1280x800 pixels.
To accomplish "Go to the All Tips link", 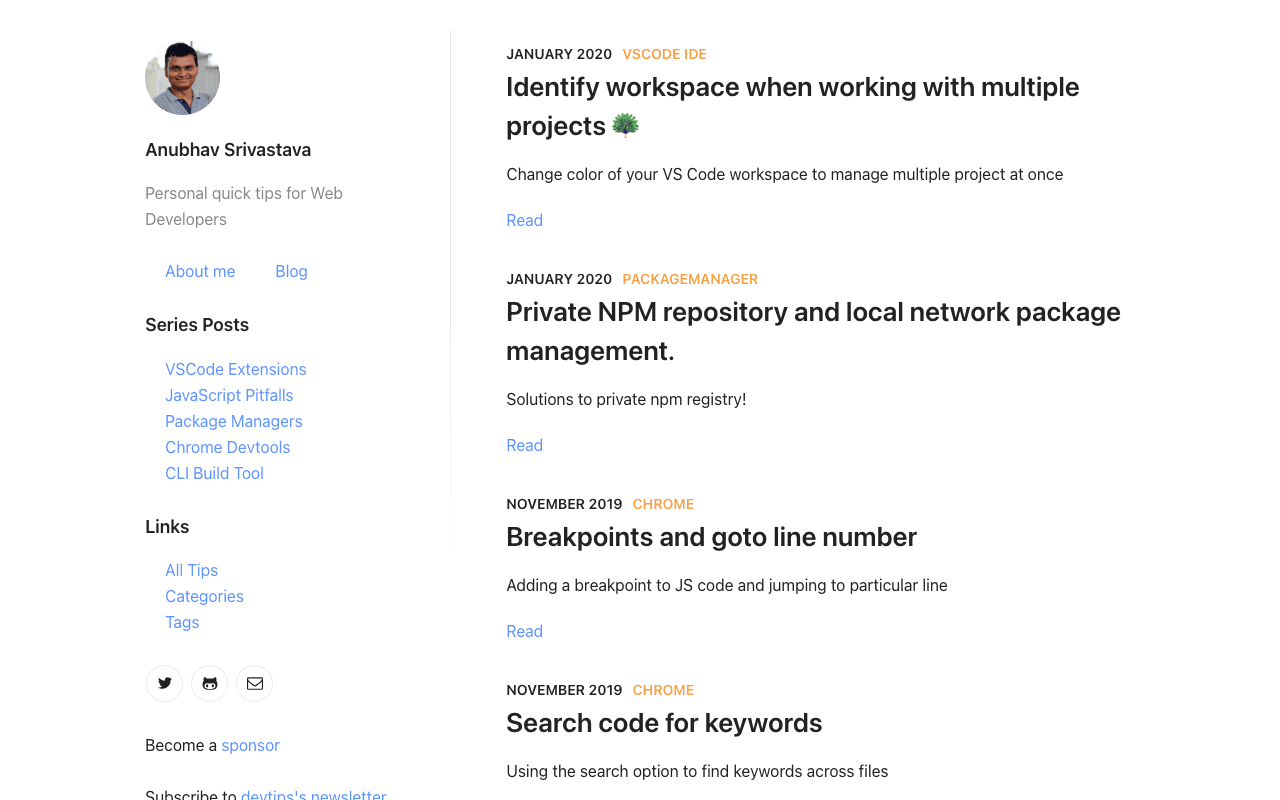I will coord(191,570).
